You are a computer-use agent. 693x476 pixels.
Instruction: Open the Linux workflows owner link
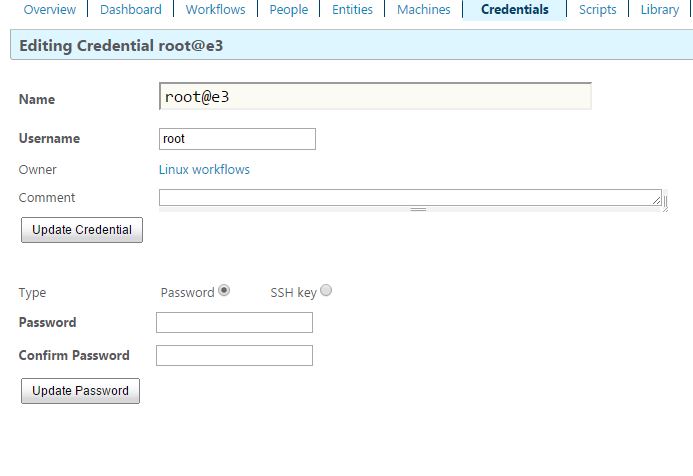click(204, 169)
